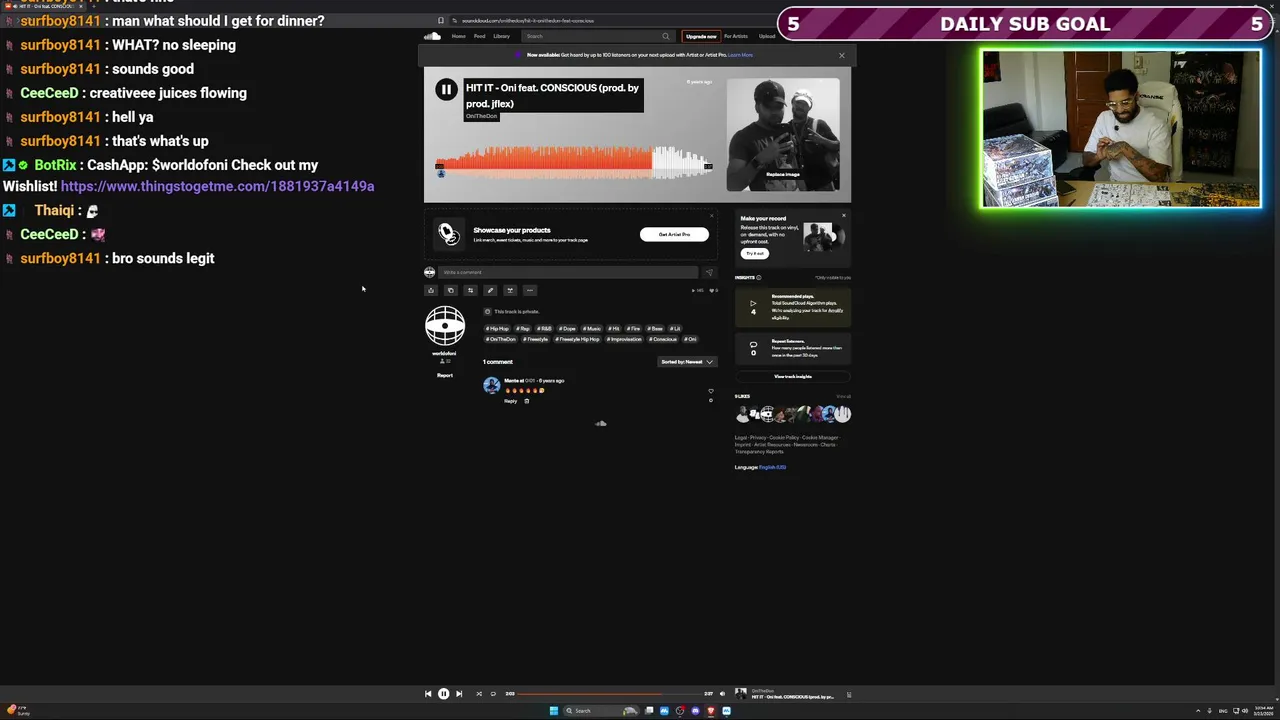Open the Feed tab in SoundCloud
The width and height of the screenshot is (1280, 720).
pos(479,36)
